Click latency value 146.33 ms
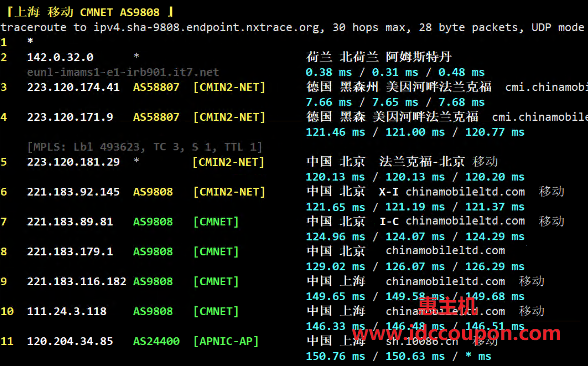The width and height of the screenshot is (588, 366). tap(335, 326)
